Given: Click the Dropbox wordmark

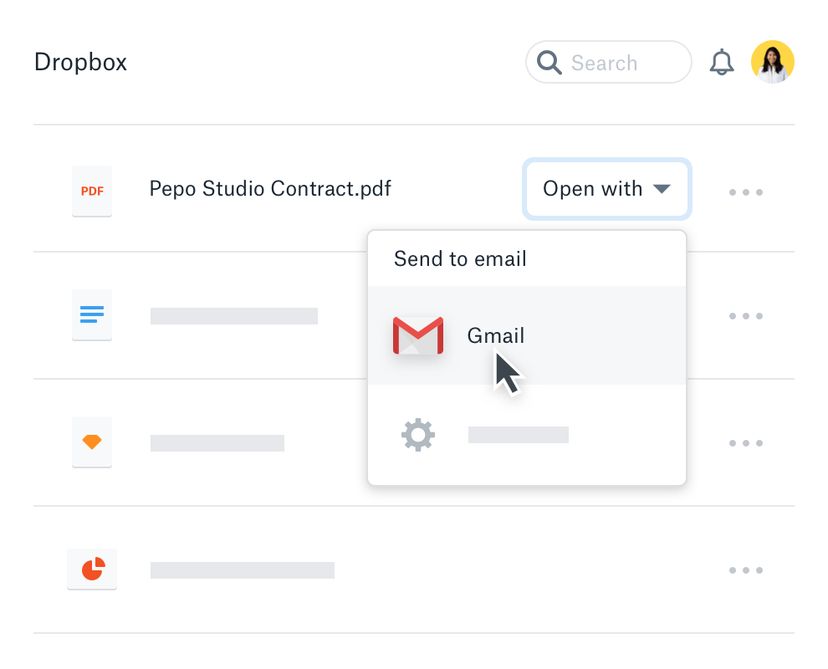Looking at the screenshot, I should 80,61.
